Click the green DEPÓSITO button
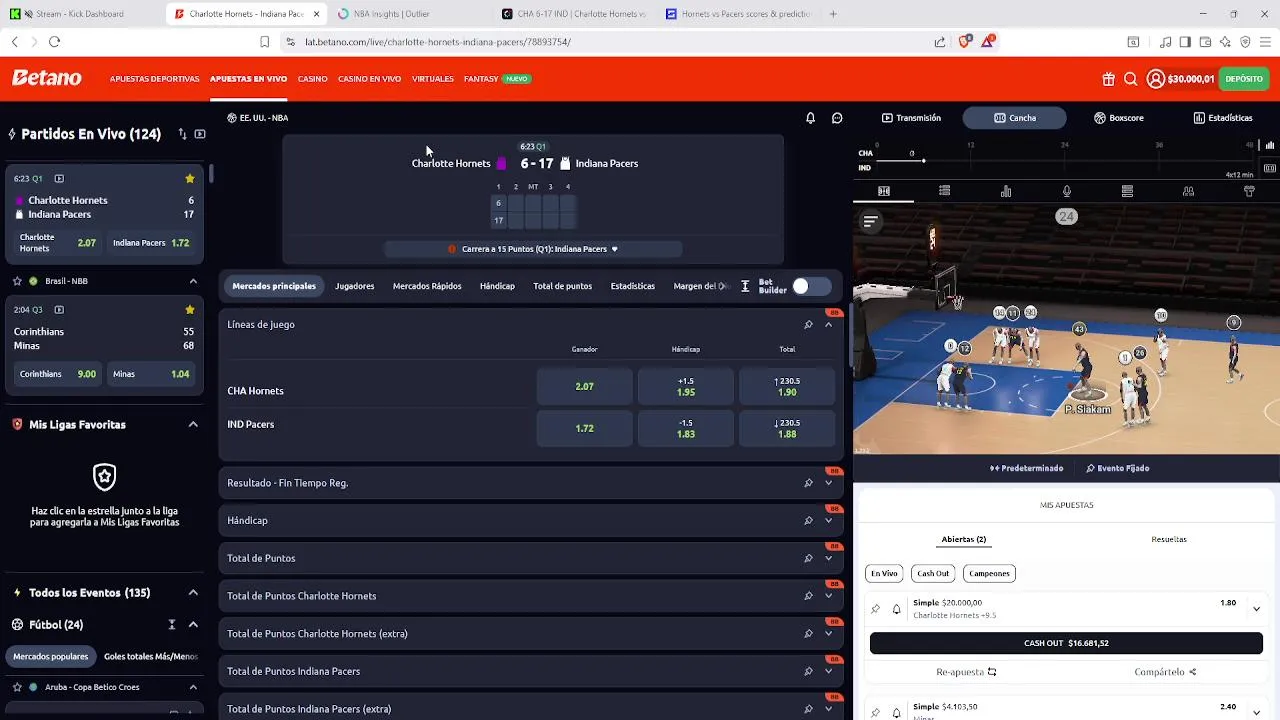This screenshot has width=1280, height=720. click(1244, 79)
